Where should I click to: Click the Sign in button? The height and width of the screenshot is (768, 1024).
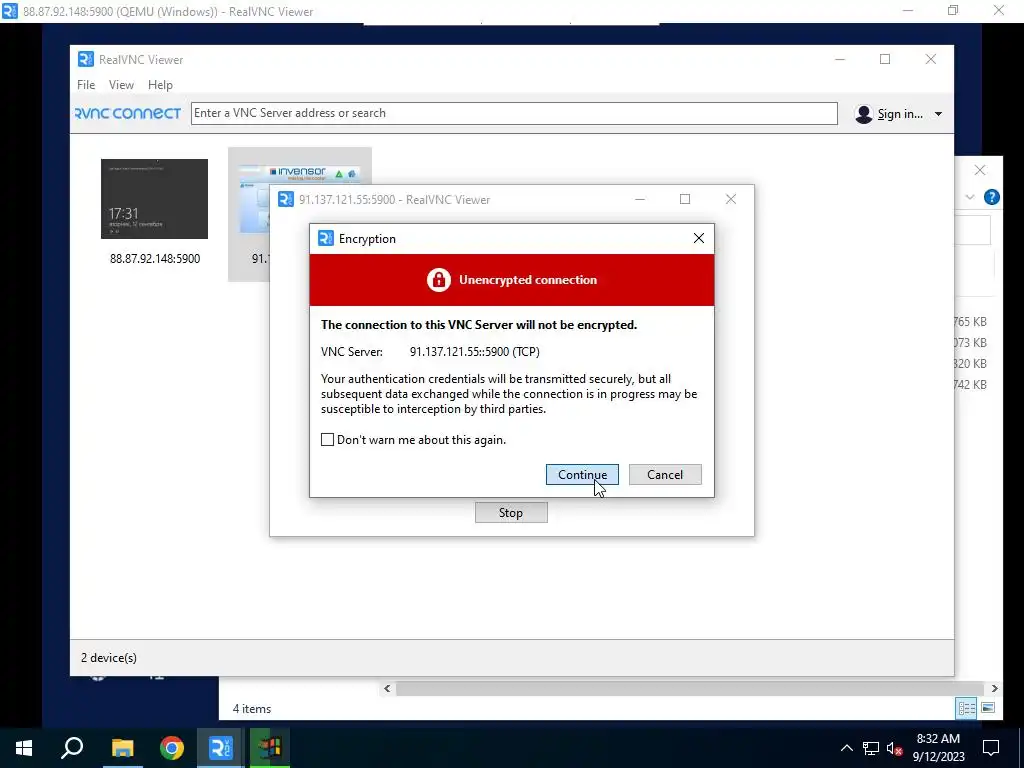pyautogui.click(x=900, y=114)
